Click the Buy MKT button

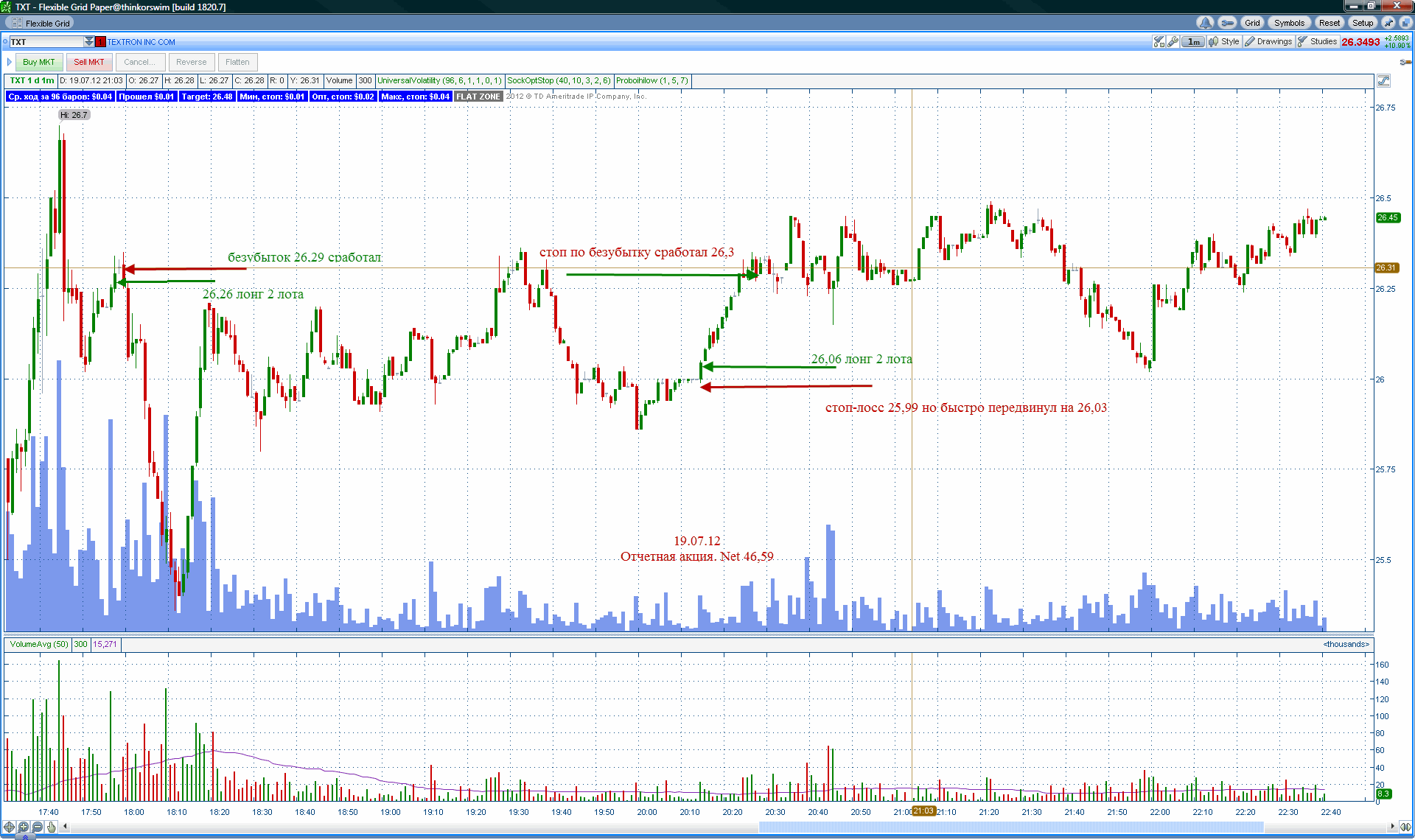click(39, 62)
